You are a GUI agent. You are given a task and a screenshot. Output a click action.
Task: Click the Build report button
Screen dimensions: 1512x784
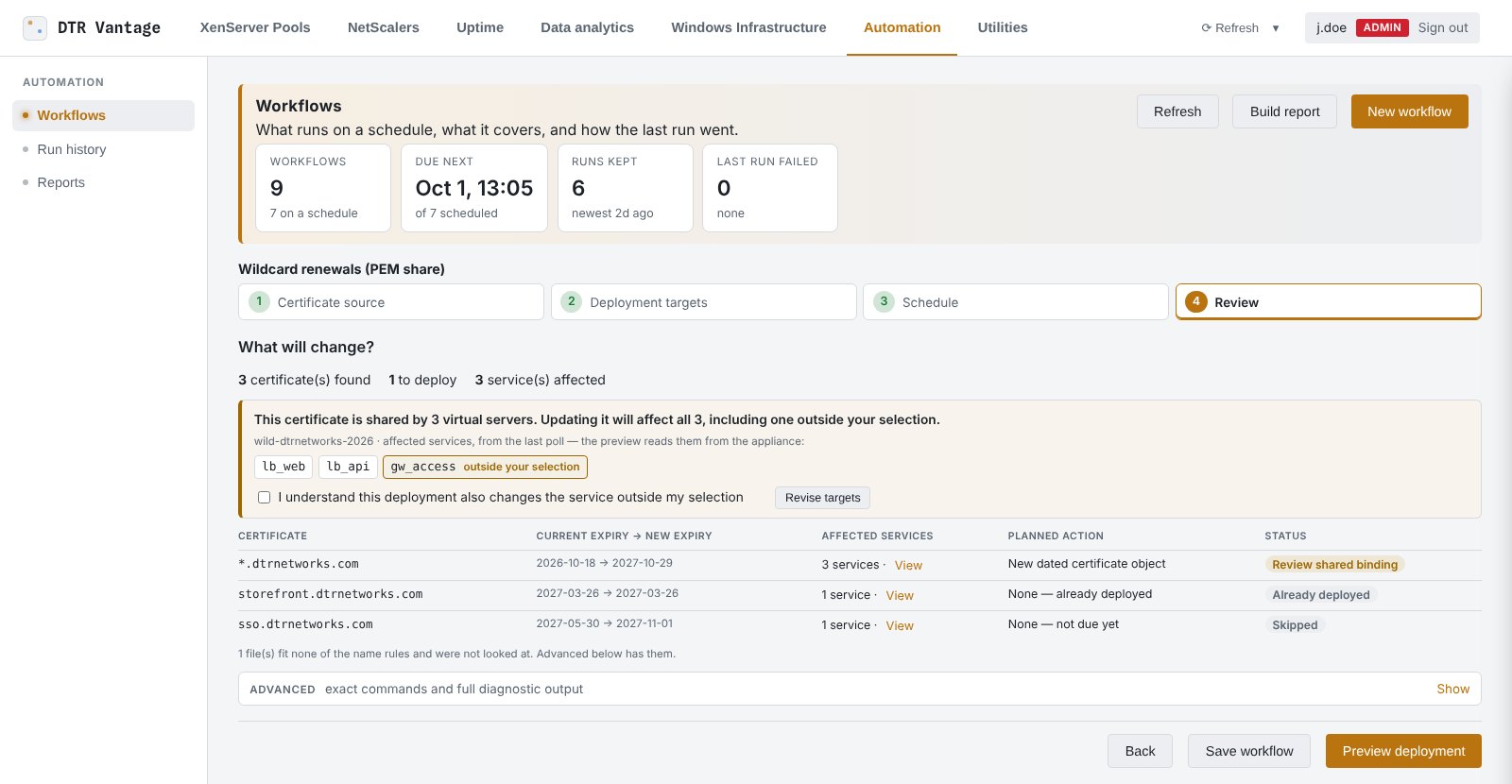point(1285,111)
